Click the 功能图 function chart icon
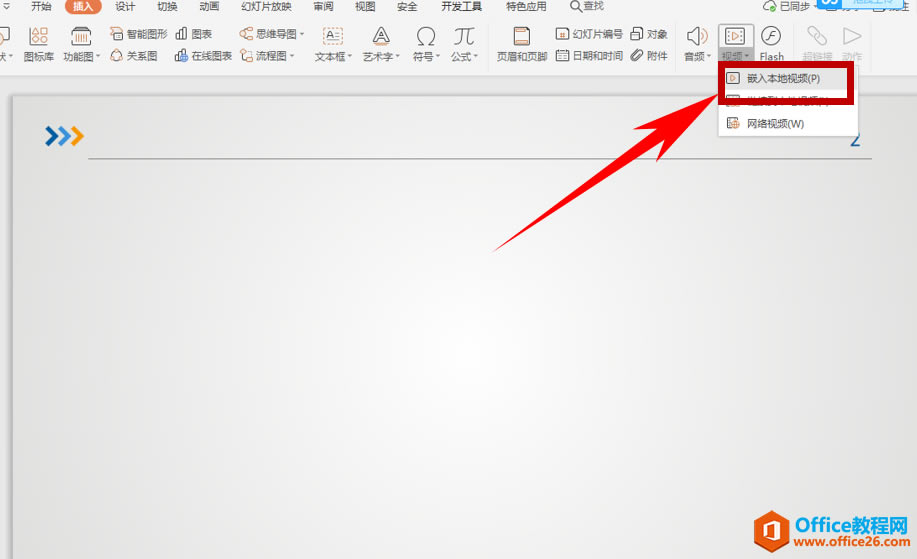Image resolution: width=917 pixels, height=559 pixels. click(x=81, y=37)
